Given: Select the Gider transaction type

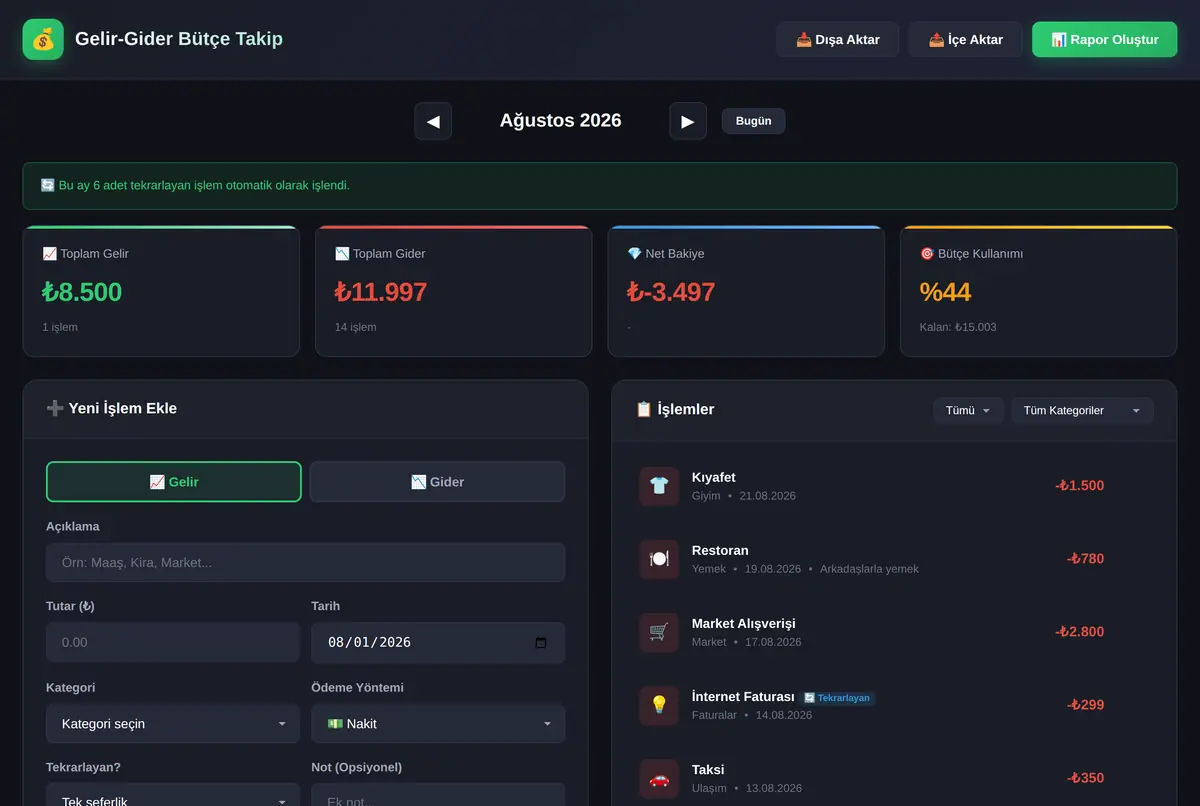Looking at the screenshot, I should click(438, 482).
